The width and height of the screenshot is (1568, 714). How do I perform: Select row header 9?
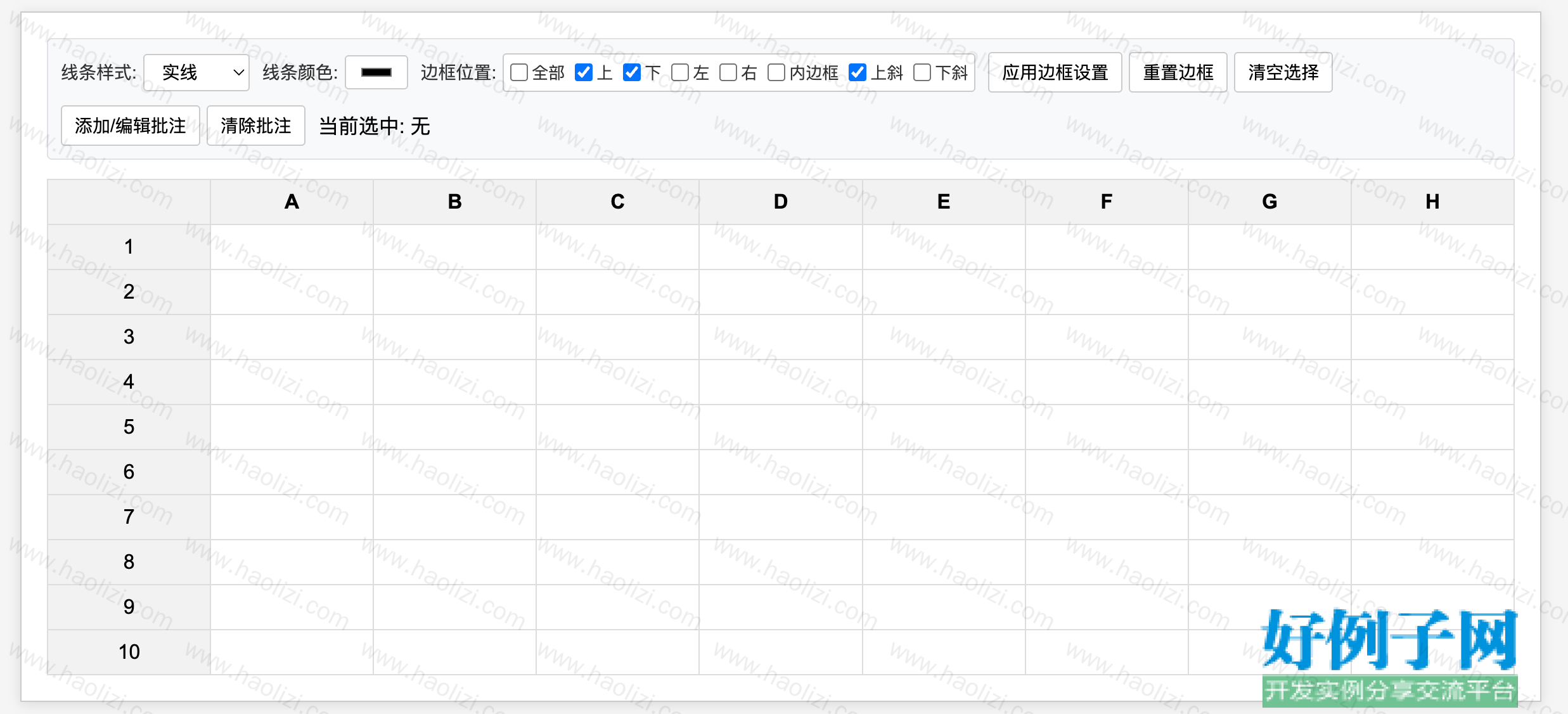tap(129, 607)
